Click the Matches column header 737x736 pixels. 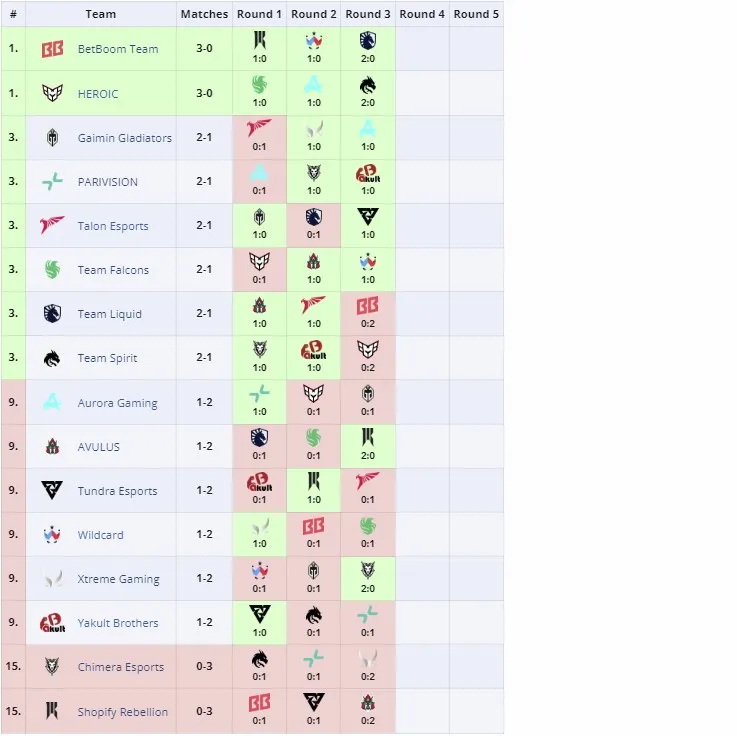point(204,14)
